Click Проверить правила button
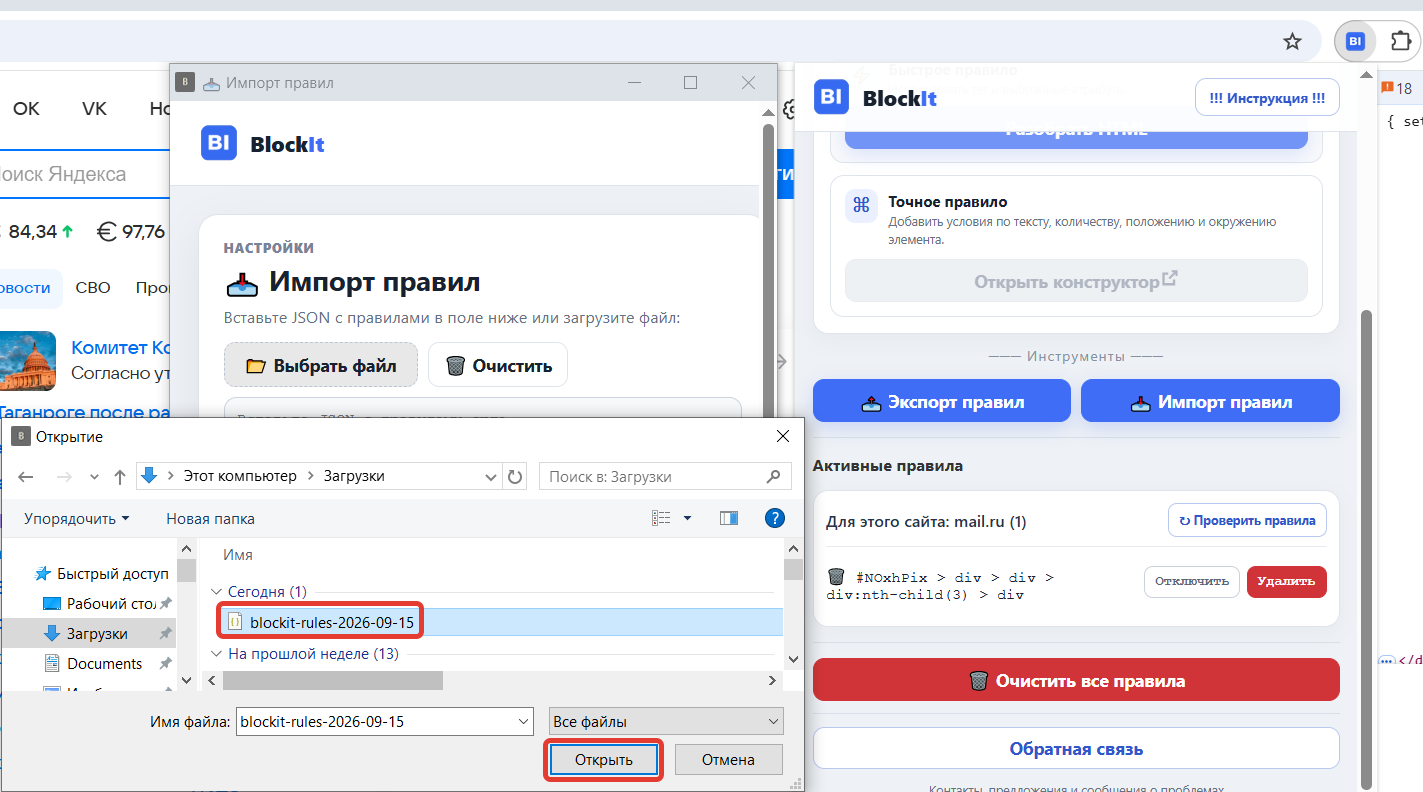The image size is (1423, 792). [1247, 520]
